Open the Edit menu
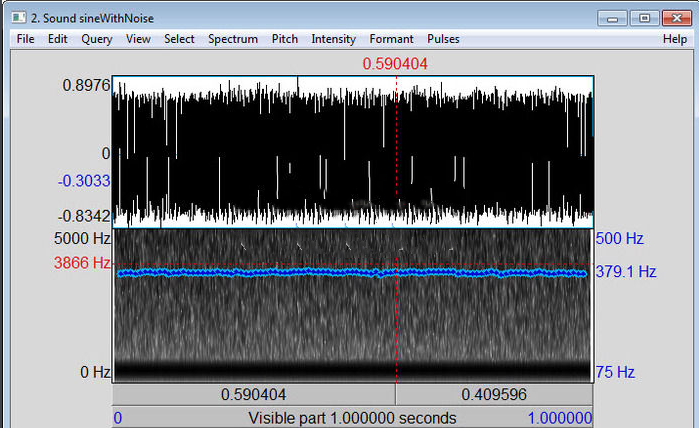Screen dimensions: 699x428 (x=58, y=39)
